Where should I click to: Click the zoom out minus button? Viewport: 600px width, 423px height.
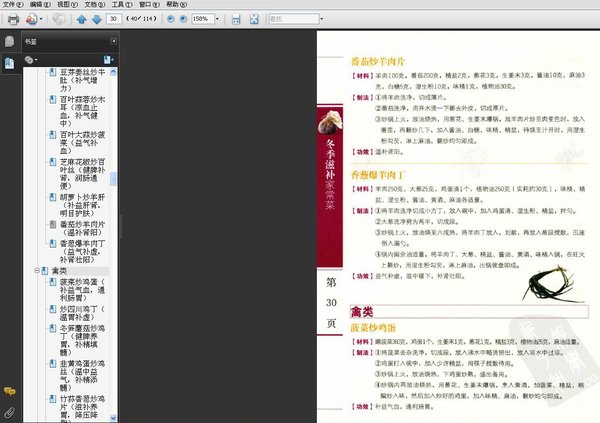point(171,19)
